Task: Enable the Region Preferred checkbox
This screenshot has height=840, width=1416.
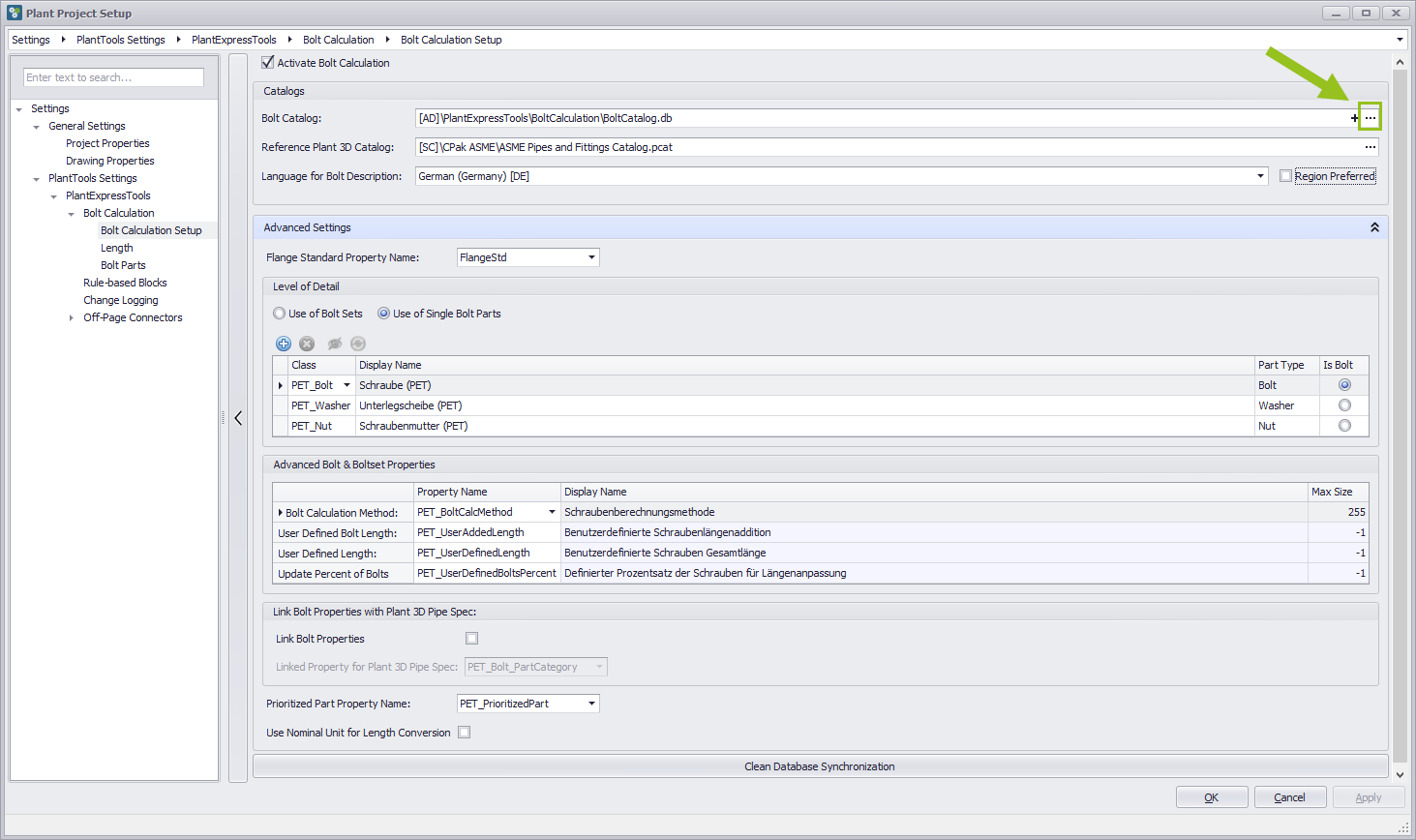Action: (1285, 176)
